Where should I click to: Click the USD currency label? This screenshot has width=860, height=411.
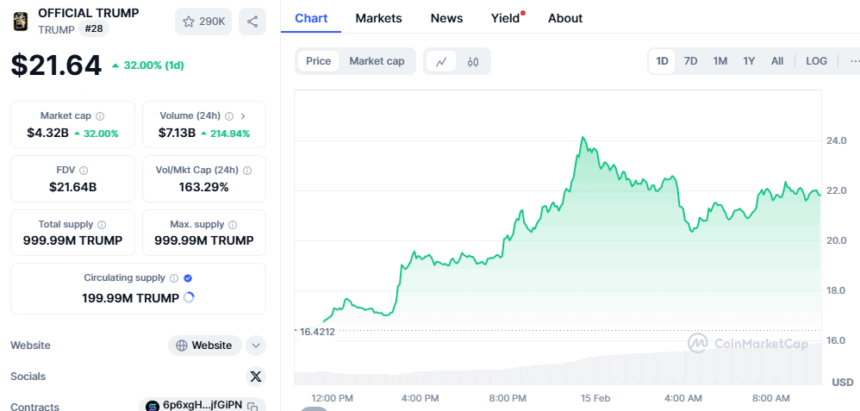click(842, 382)
